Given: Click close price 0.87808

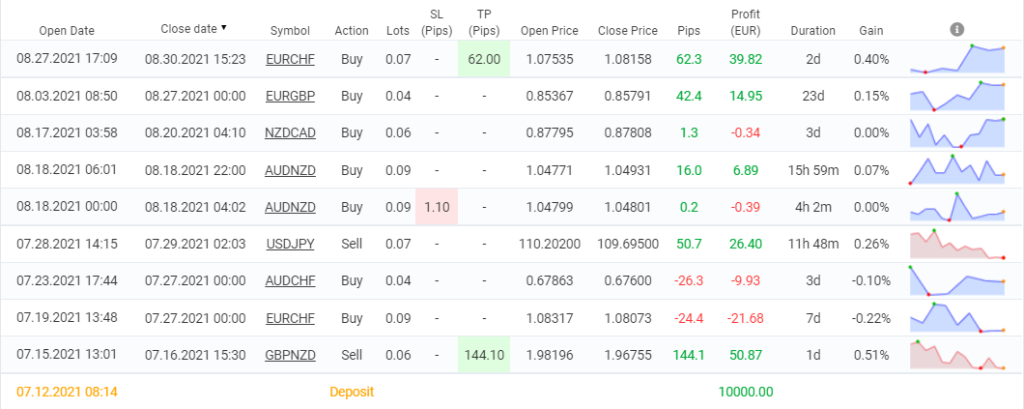Looking at the screenshot, I should pos(628,133).
